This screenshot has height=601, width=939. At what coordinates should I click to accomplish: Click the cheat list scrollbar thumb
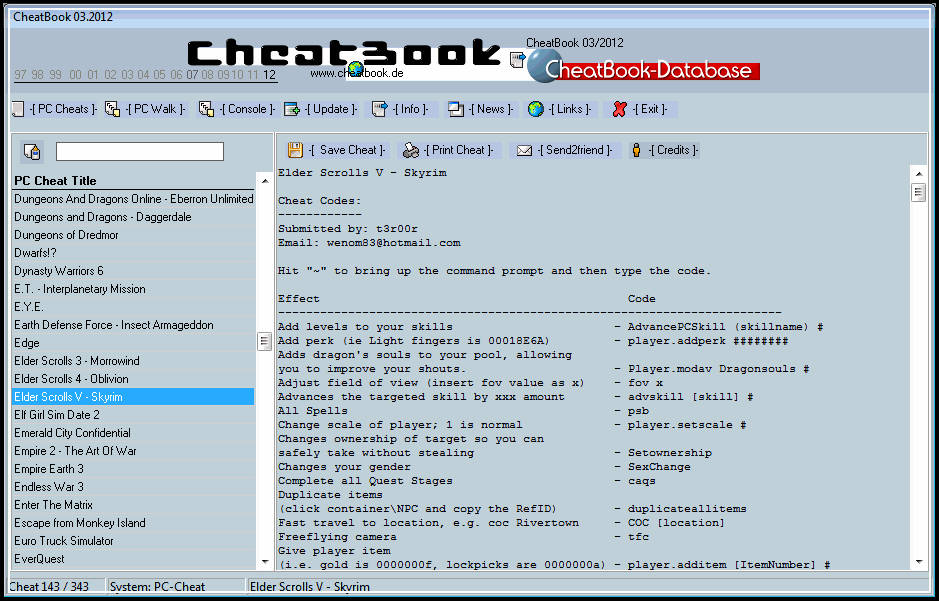(x=264, y=342)
